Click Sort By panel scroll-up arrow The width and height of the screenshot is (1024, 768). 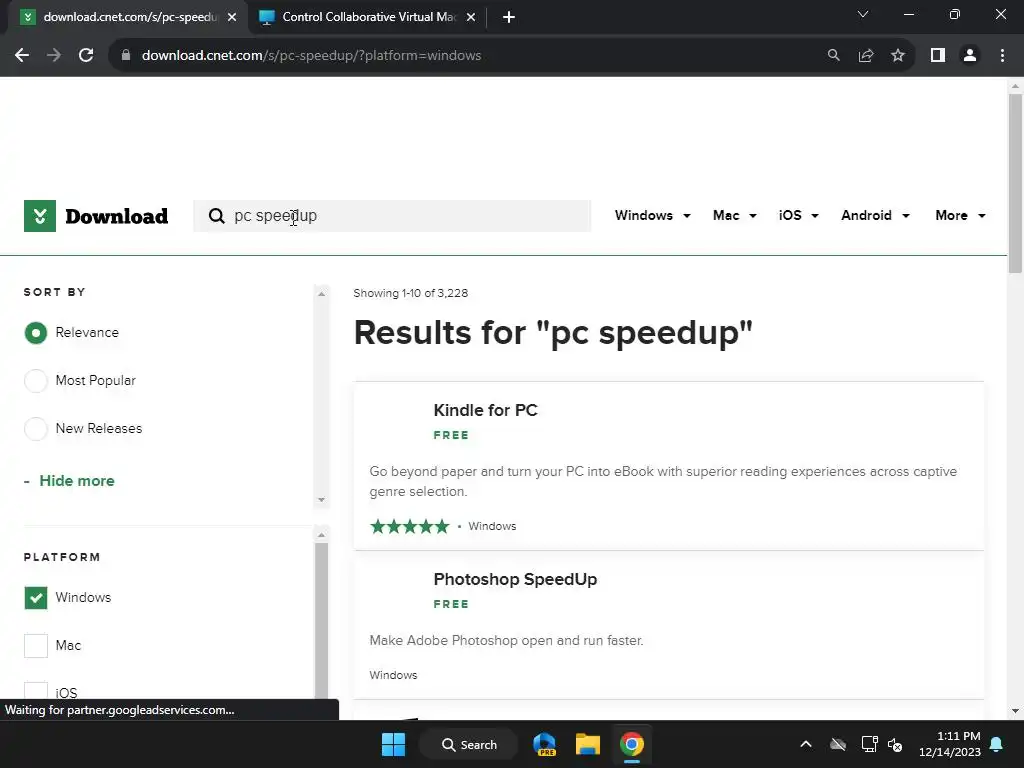321,294
